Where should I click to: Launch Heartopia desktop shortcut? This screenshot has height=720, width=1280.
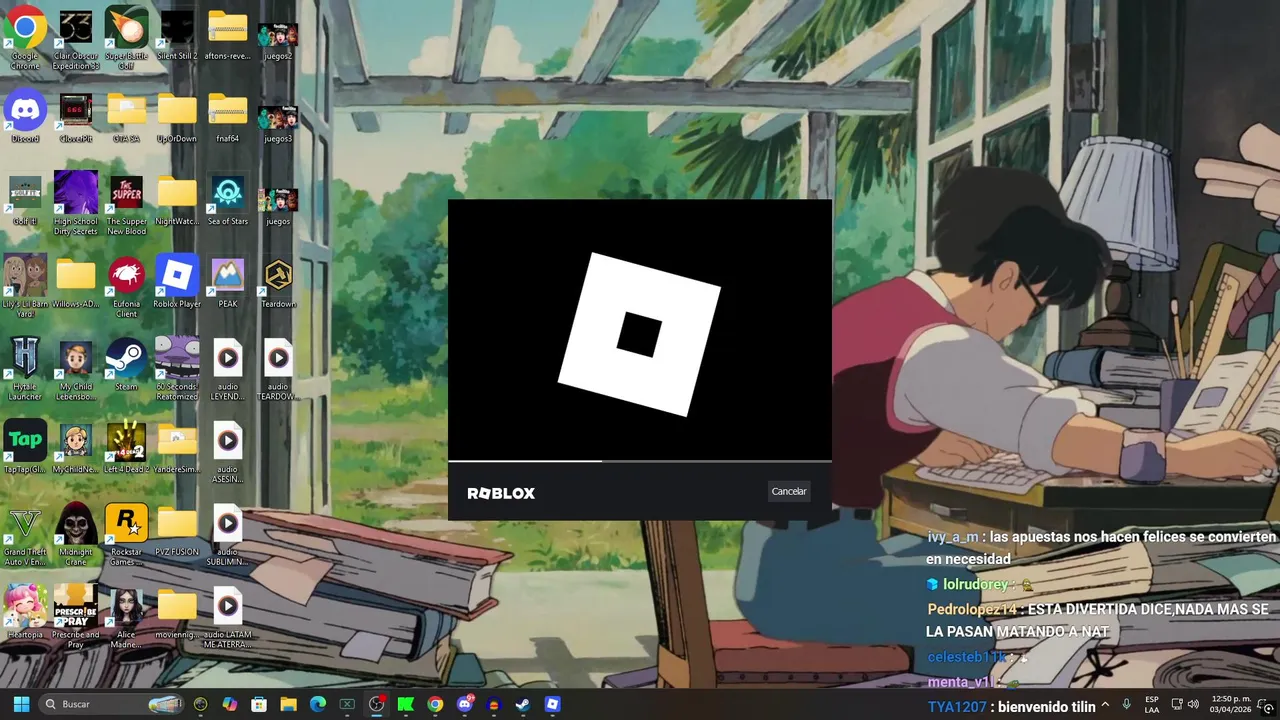pyautogui.click(x=25, y=613)
